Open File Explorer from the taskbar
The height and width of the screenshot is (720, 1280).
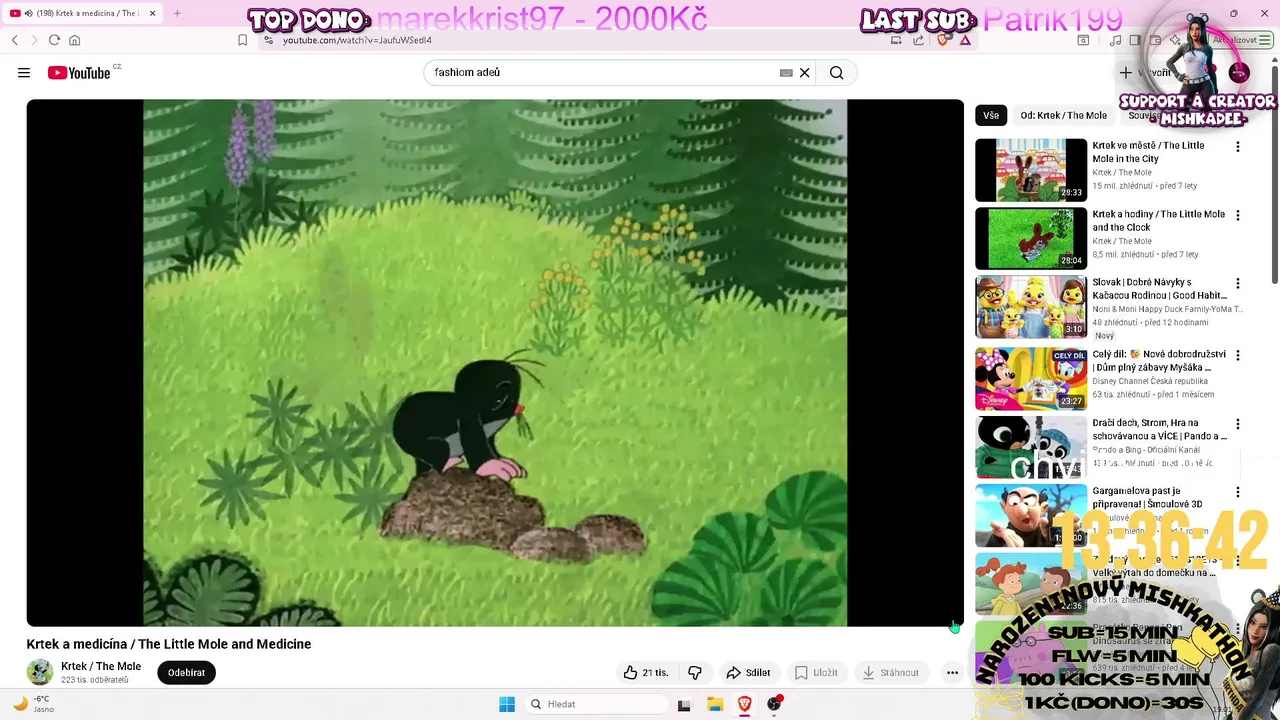tap(715, 704)
